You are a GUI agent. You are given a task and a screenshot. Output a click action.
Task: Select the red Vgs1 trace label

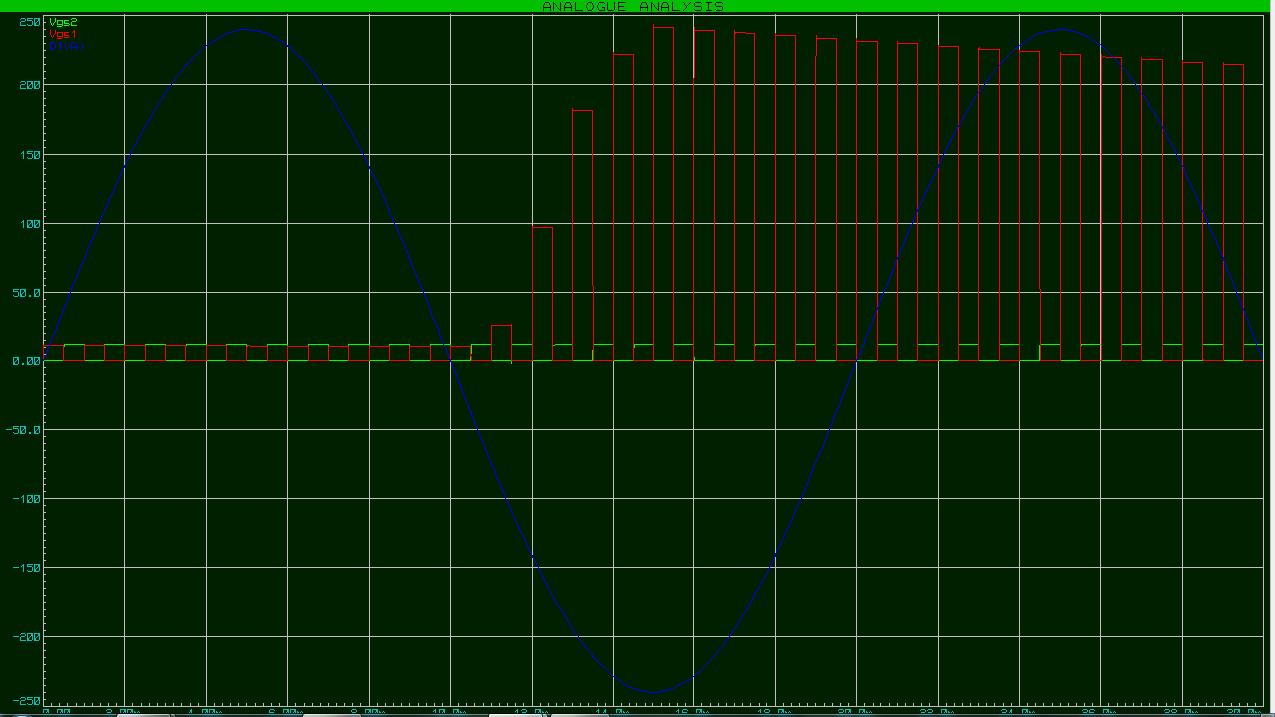point(62,34)
